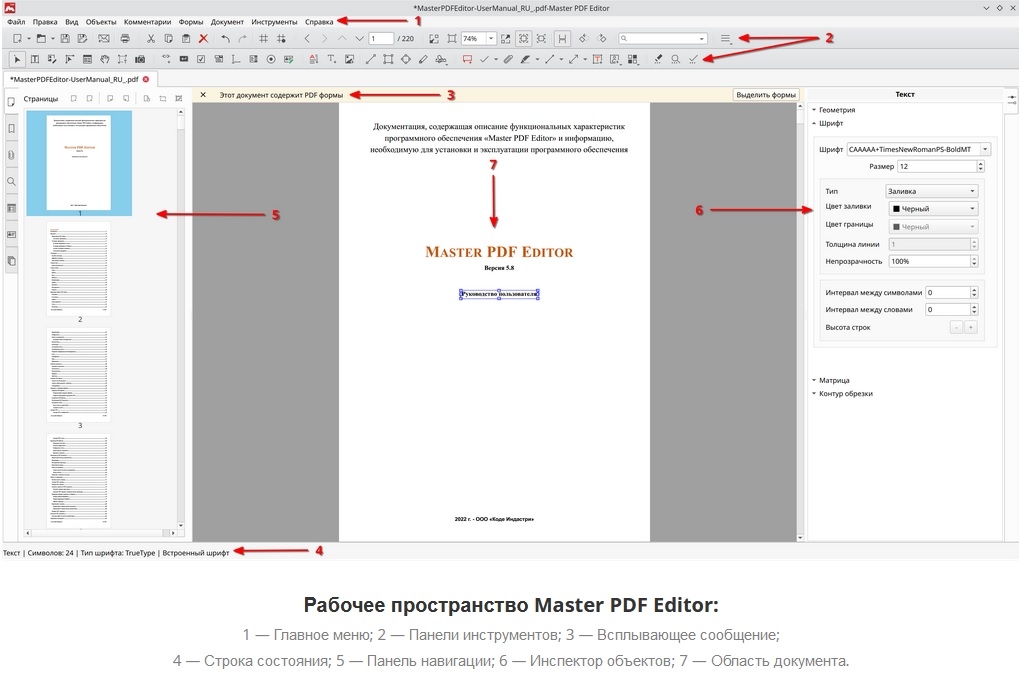The height and width of the screenshot is (684, 1019).
Task: Open the Search tab in the side panel
Action: click(x=11, y=182)
